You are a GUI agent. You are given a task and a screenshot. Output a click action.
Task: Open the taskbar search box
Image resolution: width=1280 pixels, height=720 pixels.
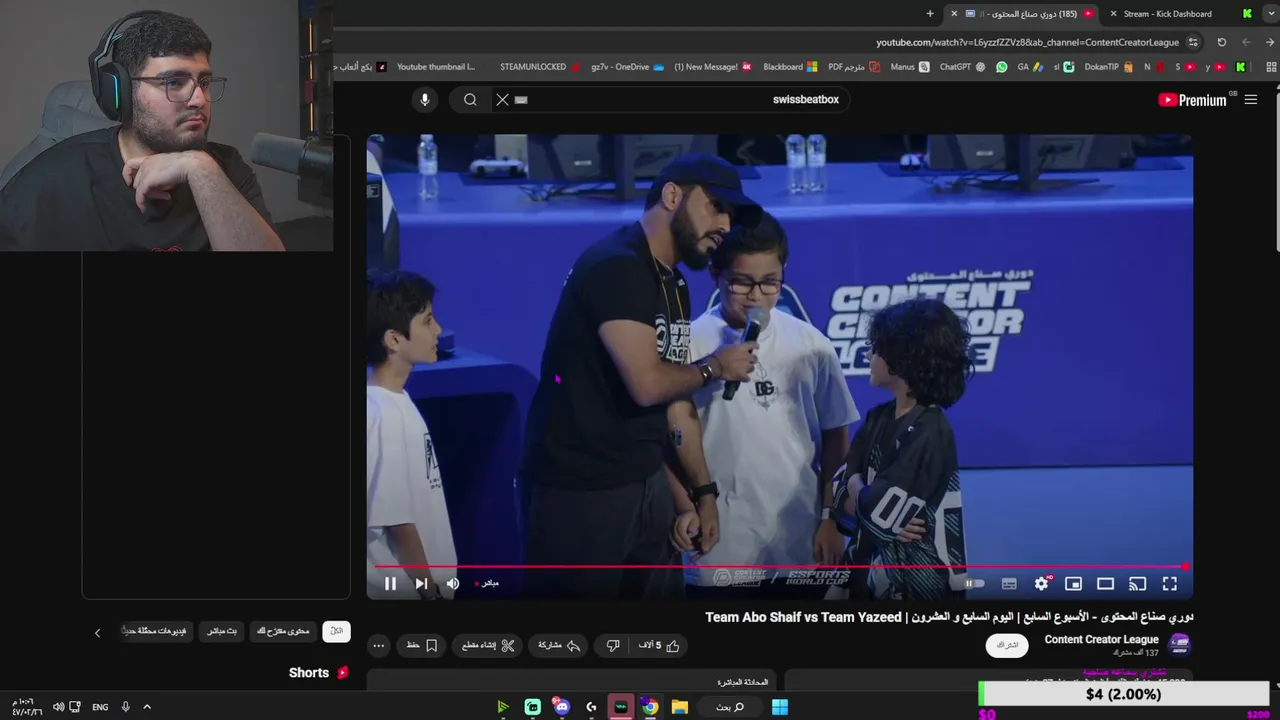click(730, 707)
